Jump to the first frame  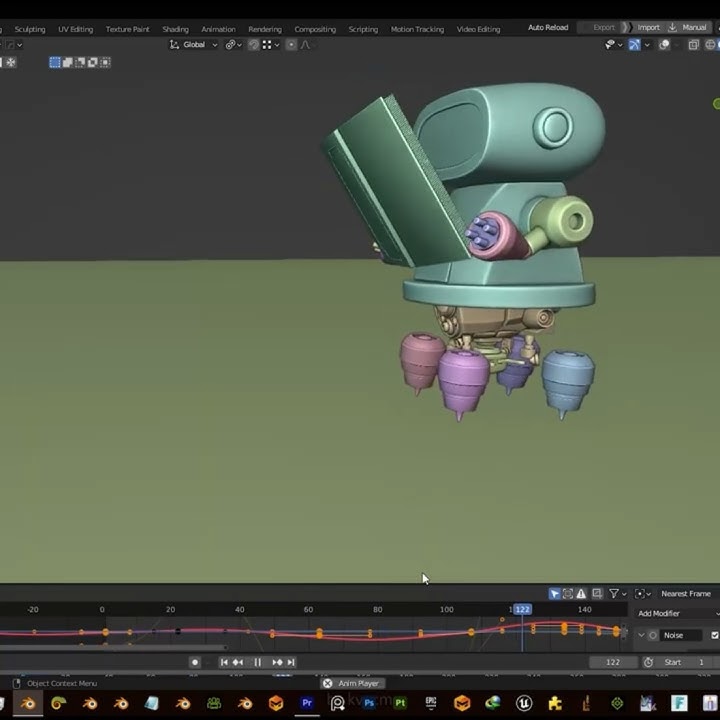point(224,662)
